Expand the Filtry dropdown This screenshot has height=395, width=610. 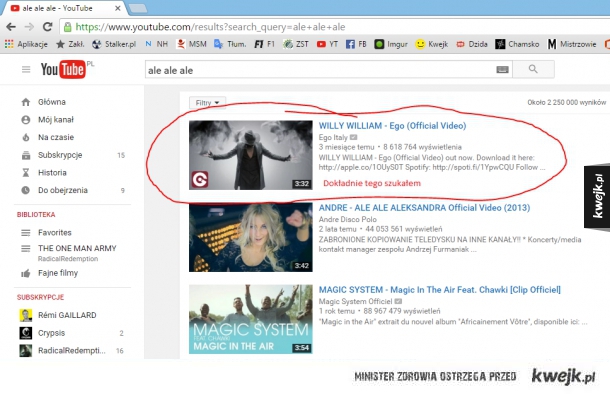click(207, 103)
